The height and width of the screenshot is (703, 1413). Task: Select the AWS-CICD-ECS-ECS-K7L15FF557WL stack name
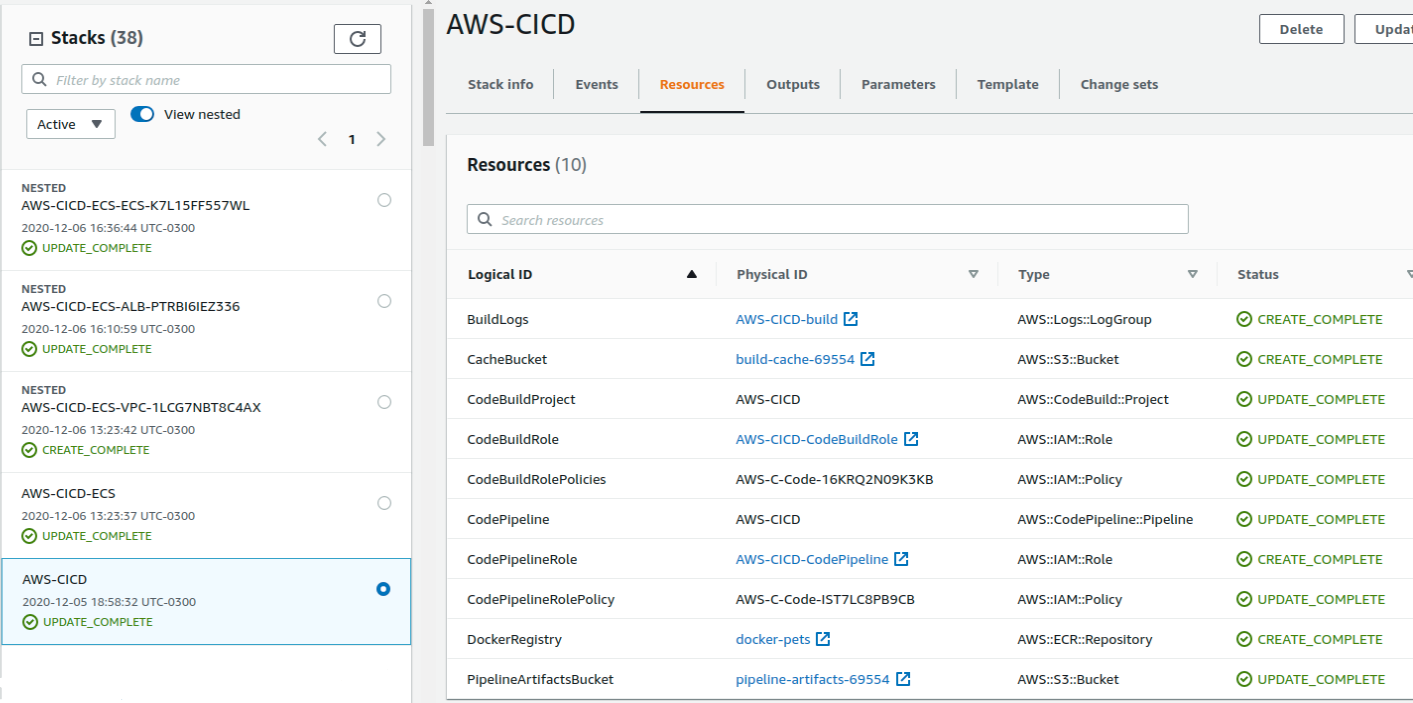click(135, 206)
